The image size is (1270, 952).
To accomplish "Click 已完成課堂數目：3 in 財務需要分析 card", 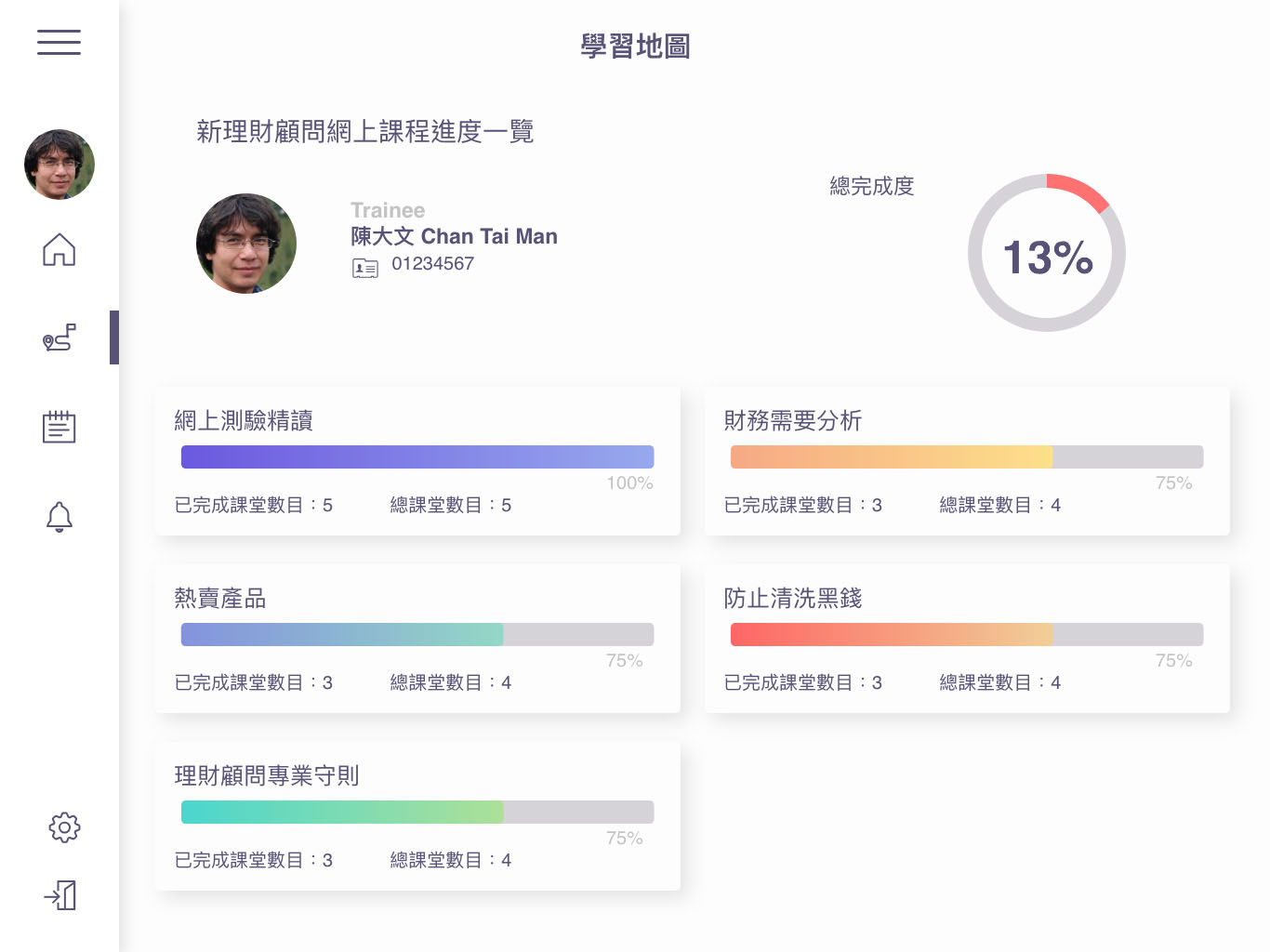I will point(803,505).
